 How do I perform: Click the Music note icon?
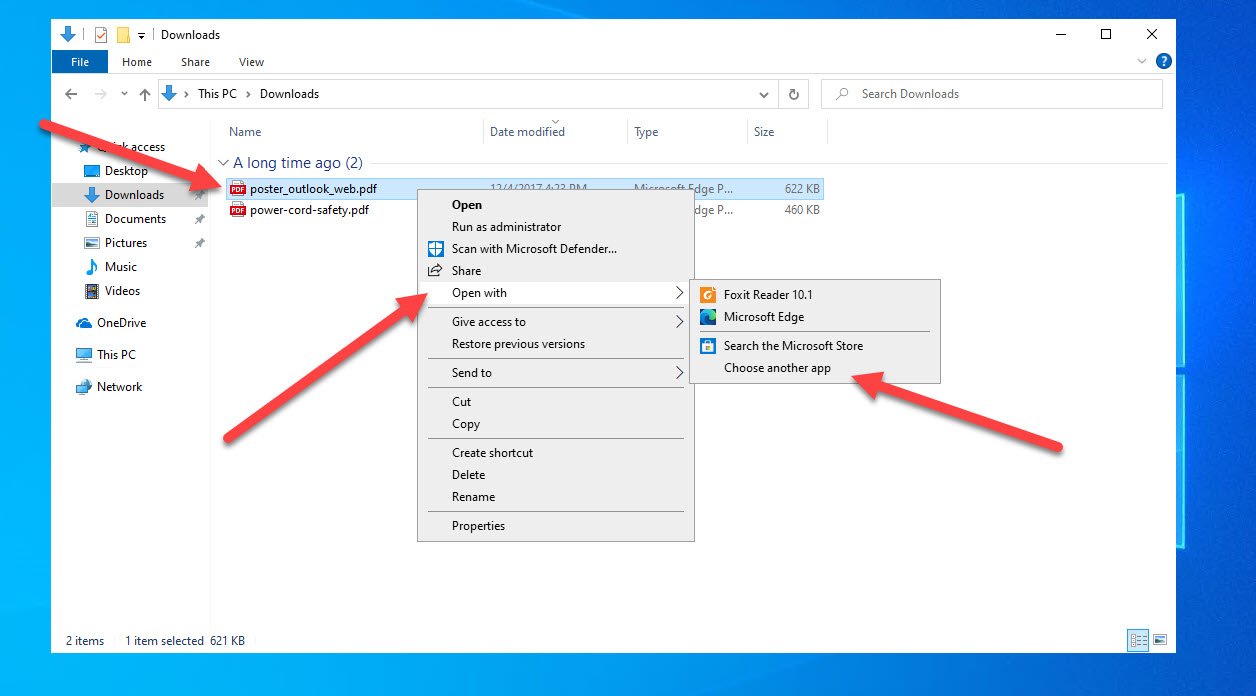click(92, 267)
